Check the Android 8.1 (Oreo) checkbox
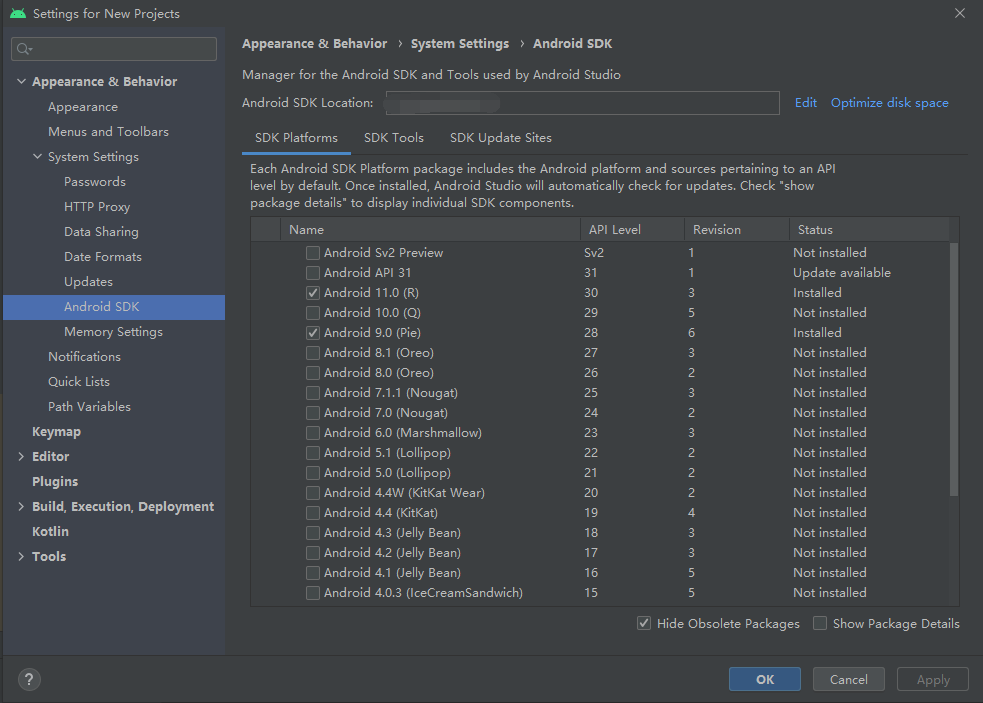The height and width of the screenshot is (703, 983). tap(312, 353)
